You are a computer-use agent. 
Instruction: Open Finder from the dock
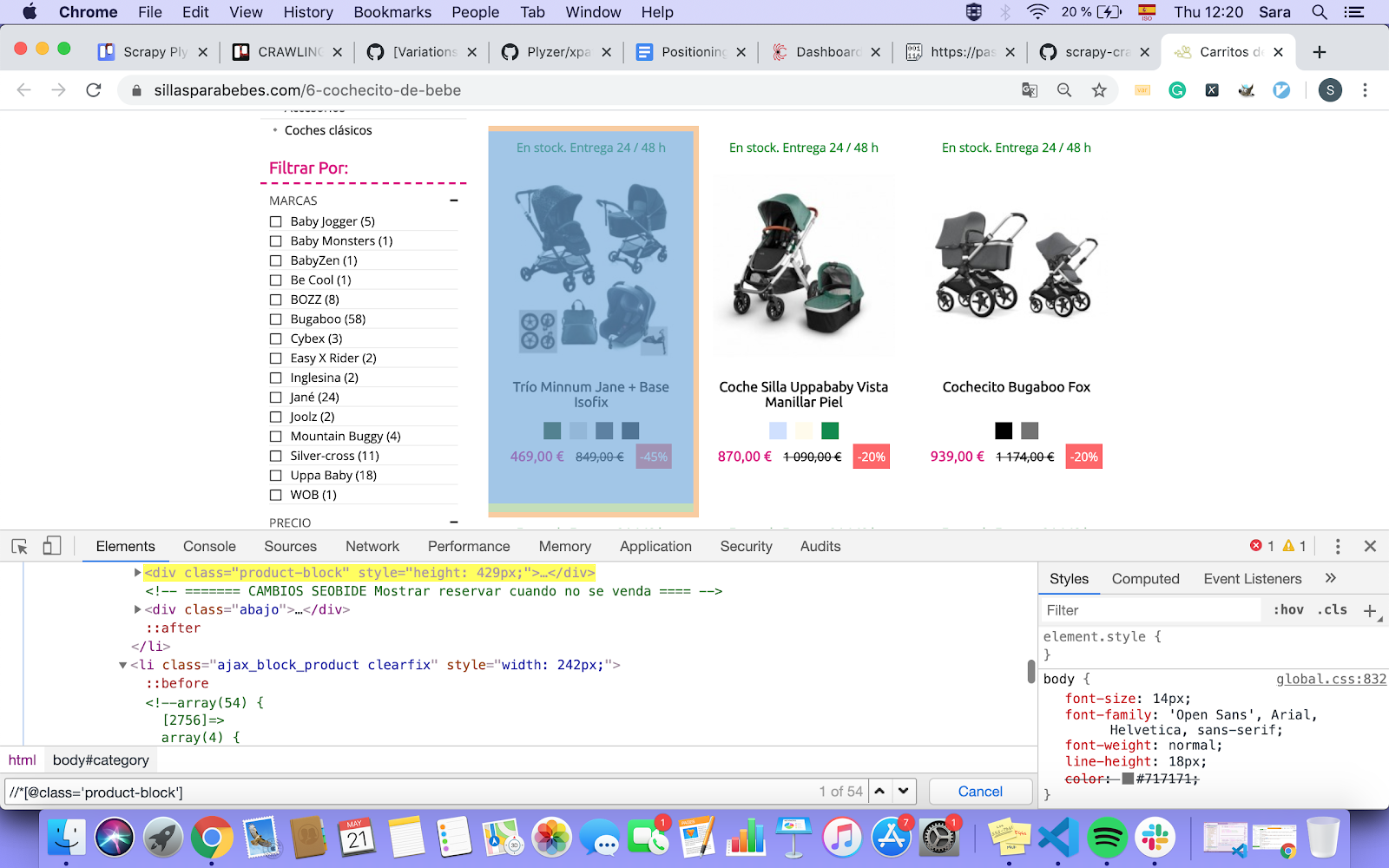66,838
